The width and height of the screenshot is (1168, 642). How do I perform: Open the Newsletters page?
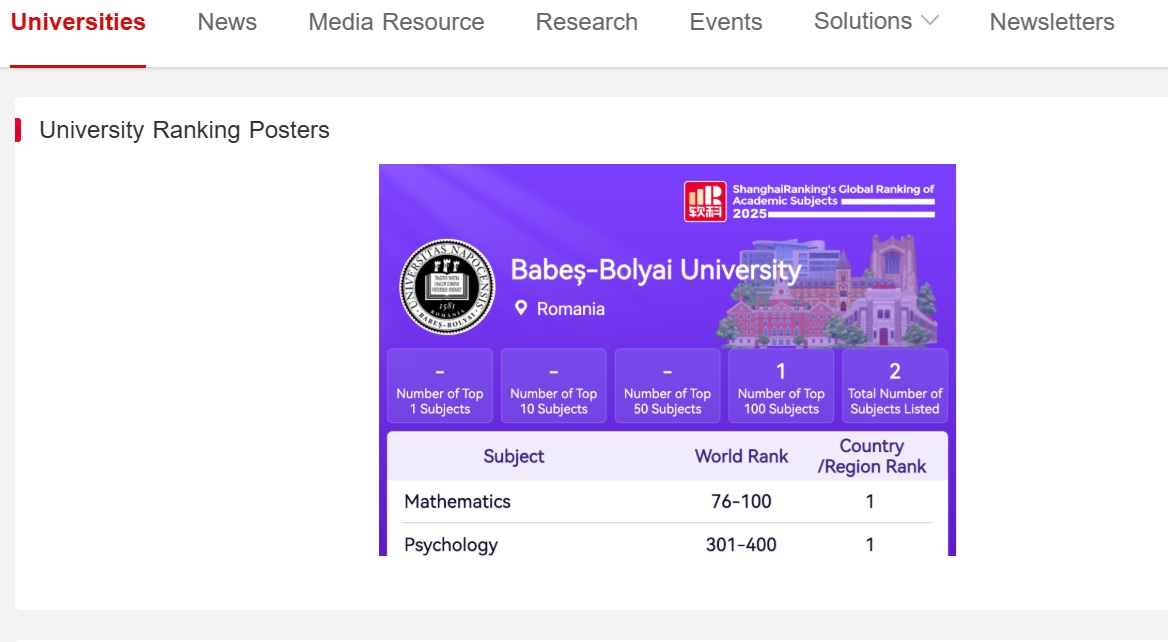tap(1052, 23)
